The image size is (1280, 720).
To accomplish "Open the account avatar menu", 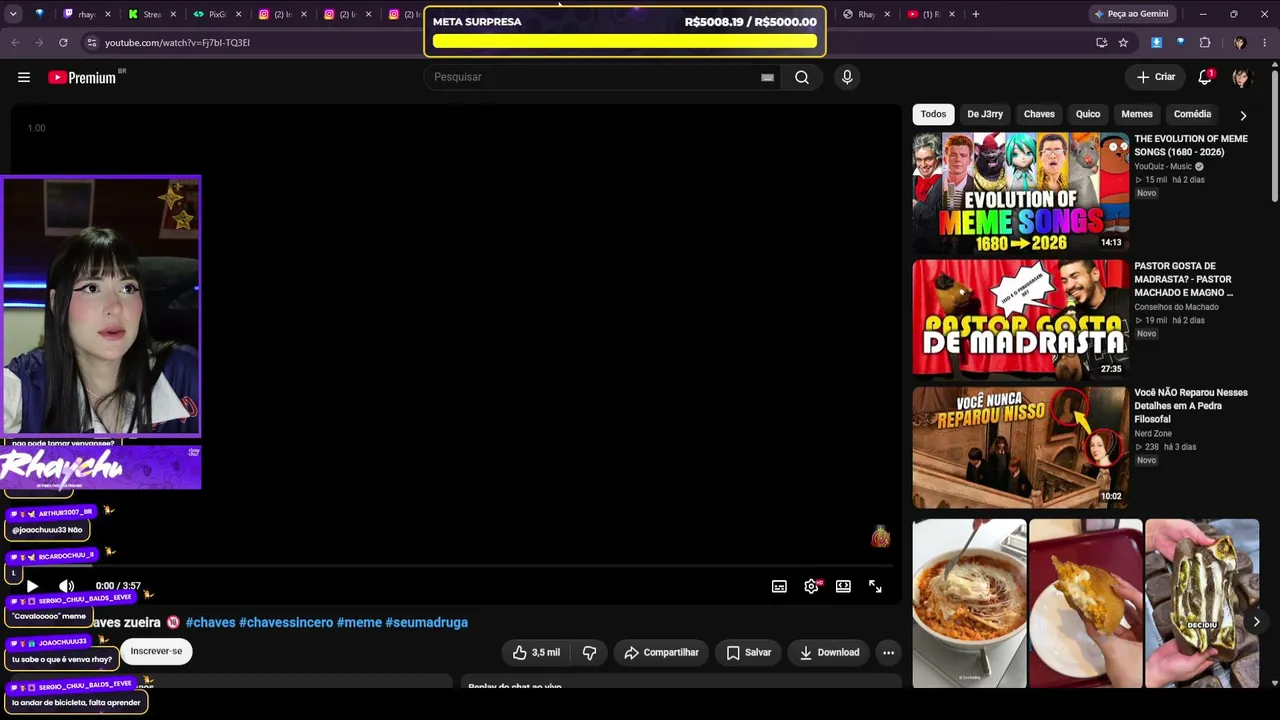I will 1241,77.
